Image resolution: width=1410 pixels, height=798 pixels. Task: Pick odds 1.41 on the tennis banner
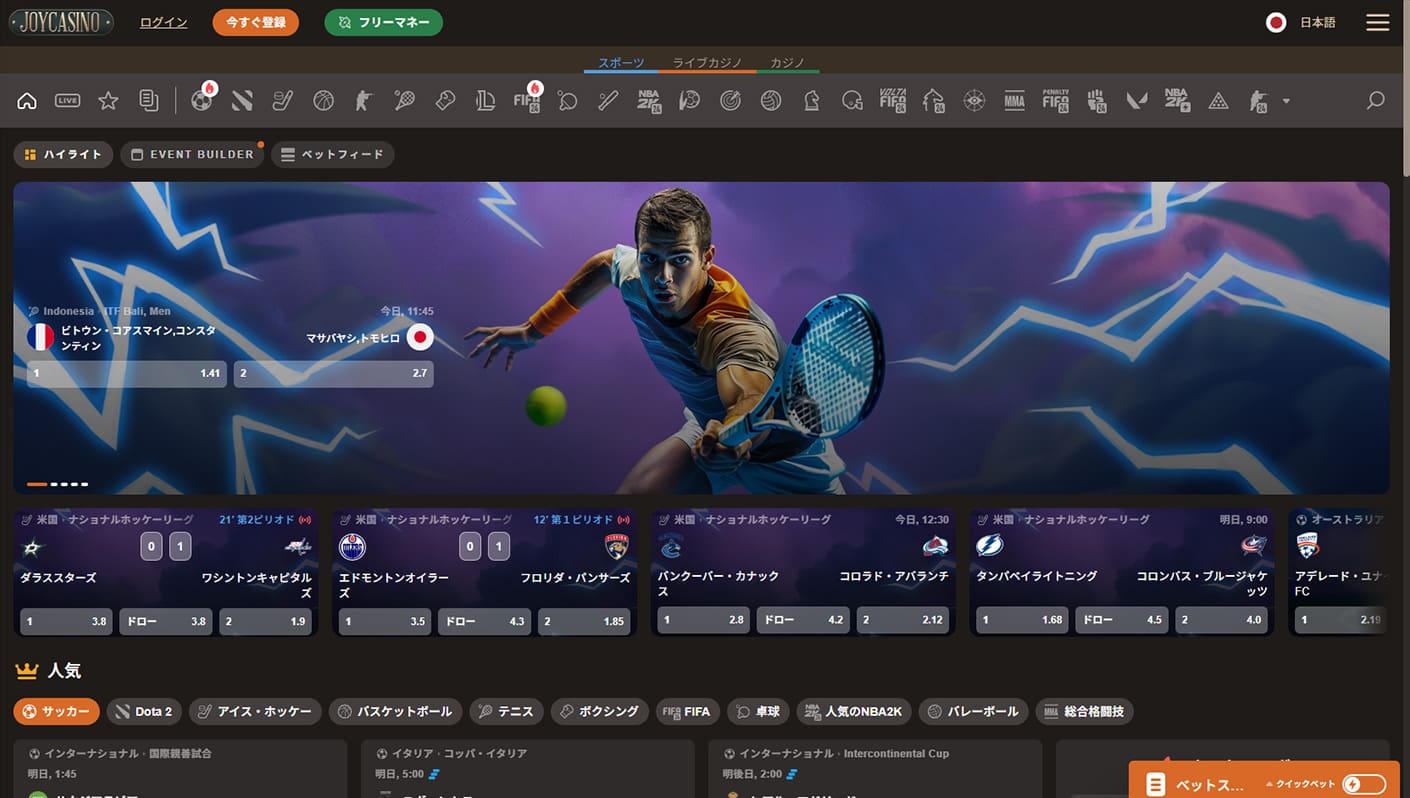point(126,373)
